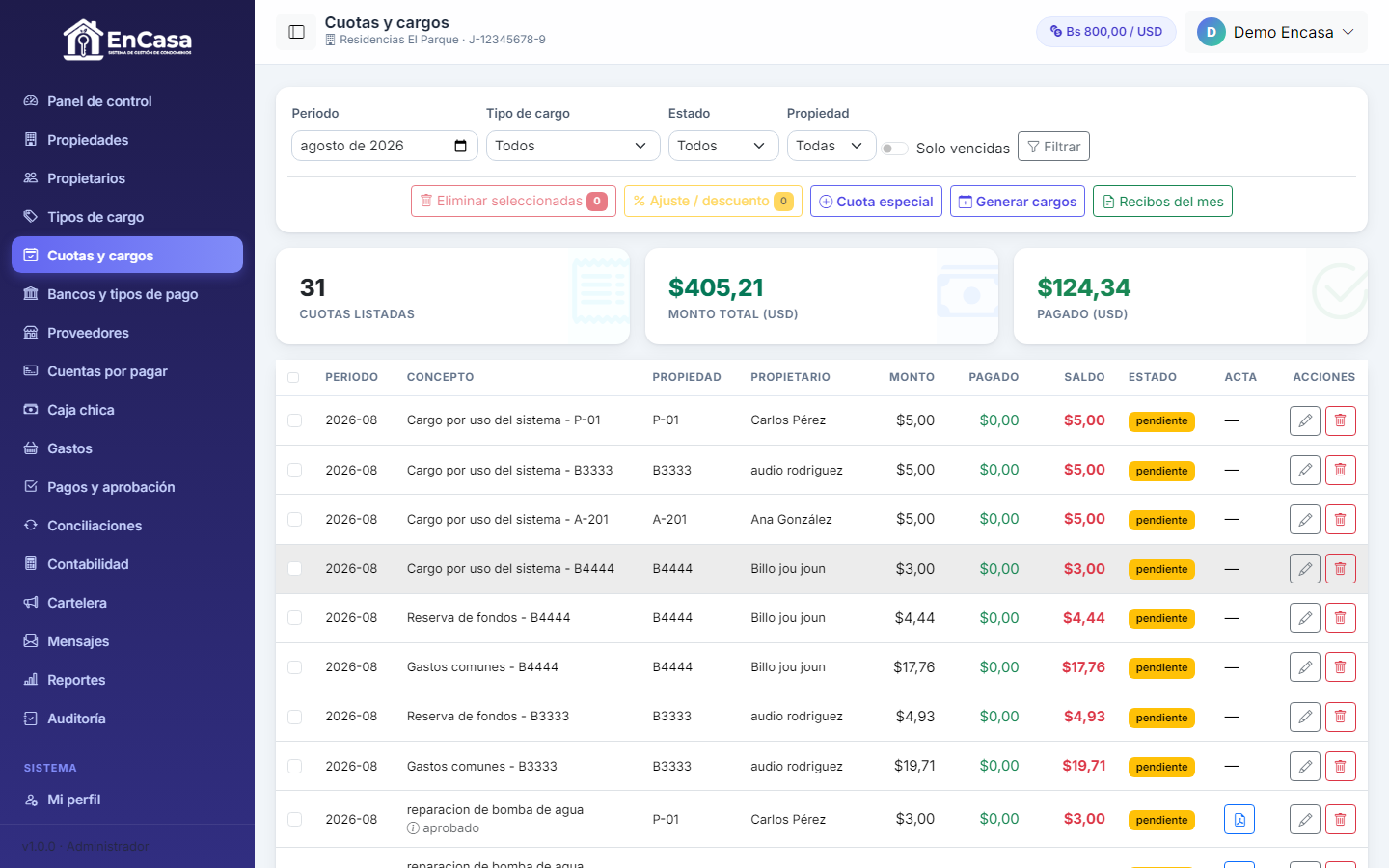Click the EnCasa logo
Screen dimensions: 1389x868
pyautogui.click(x=127, y=40)
